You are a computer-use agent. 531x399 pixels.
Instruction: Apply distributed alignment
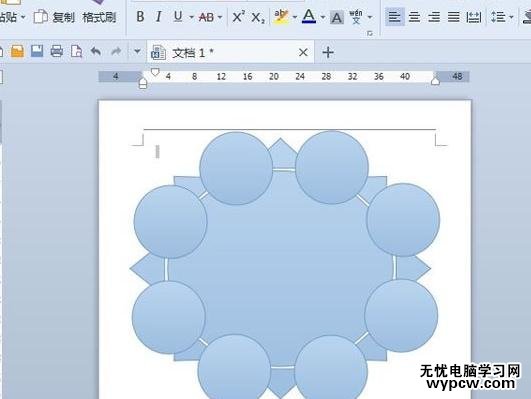(473, 17)
